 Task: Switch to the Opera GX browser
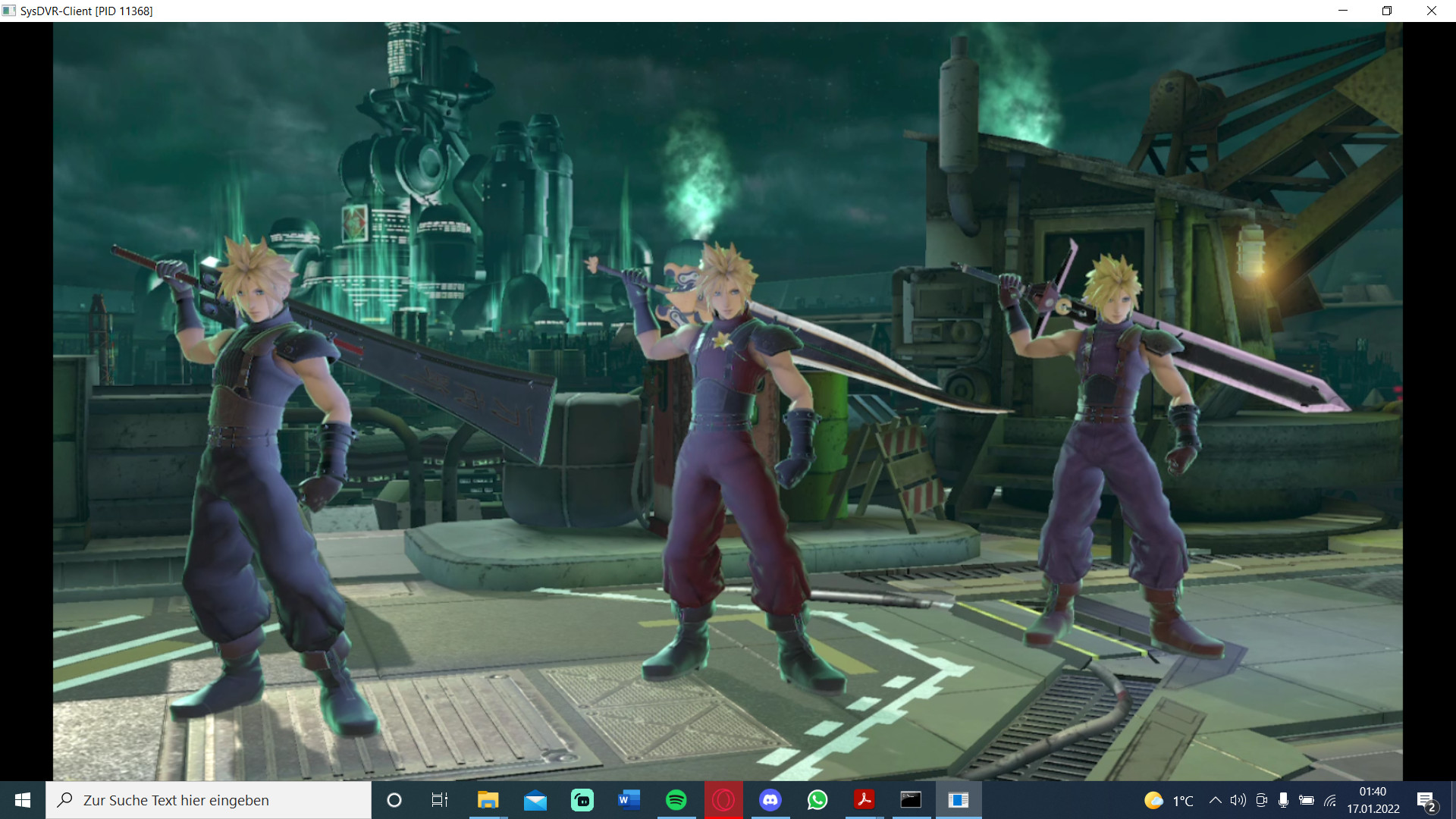[x=724, y=800]
